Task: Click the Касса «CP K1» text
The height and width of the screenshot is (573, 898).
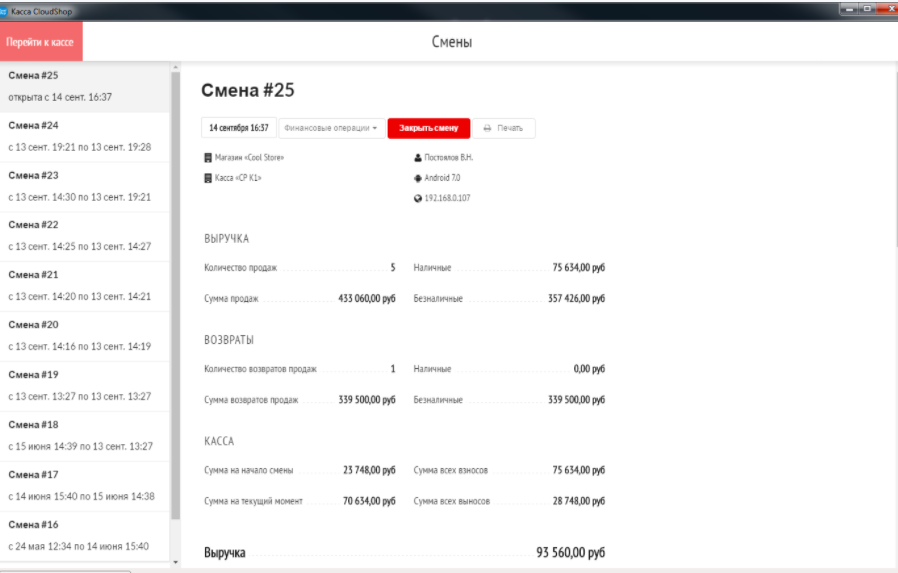Action: click(x=238, y=178)
